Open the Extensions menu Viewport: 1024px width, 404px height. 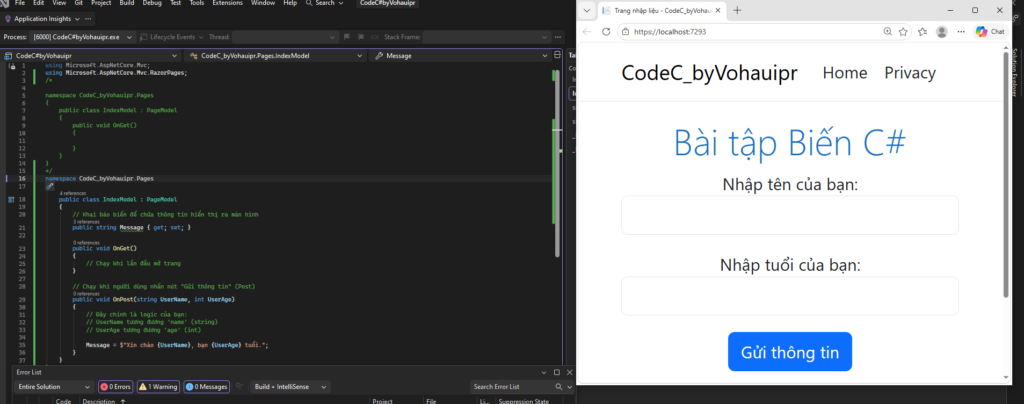(227, 4)
